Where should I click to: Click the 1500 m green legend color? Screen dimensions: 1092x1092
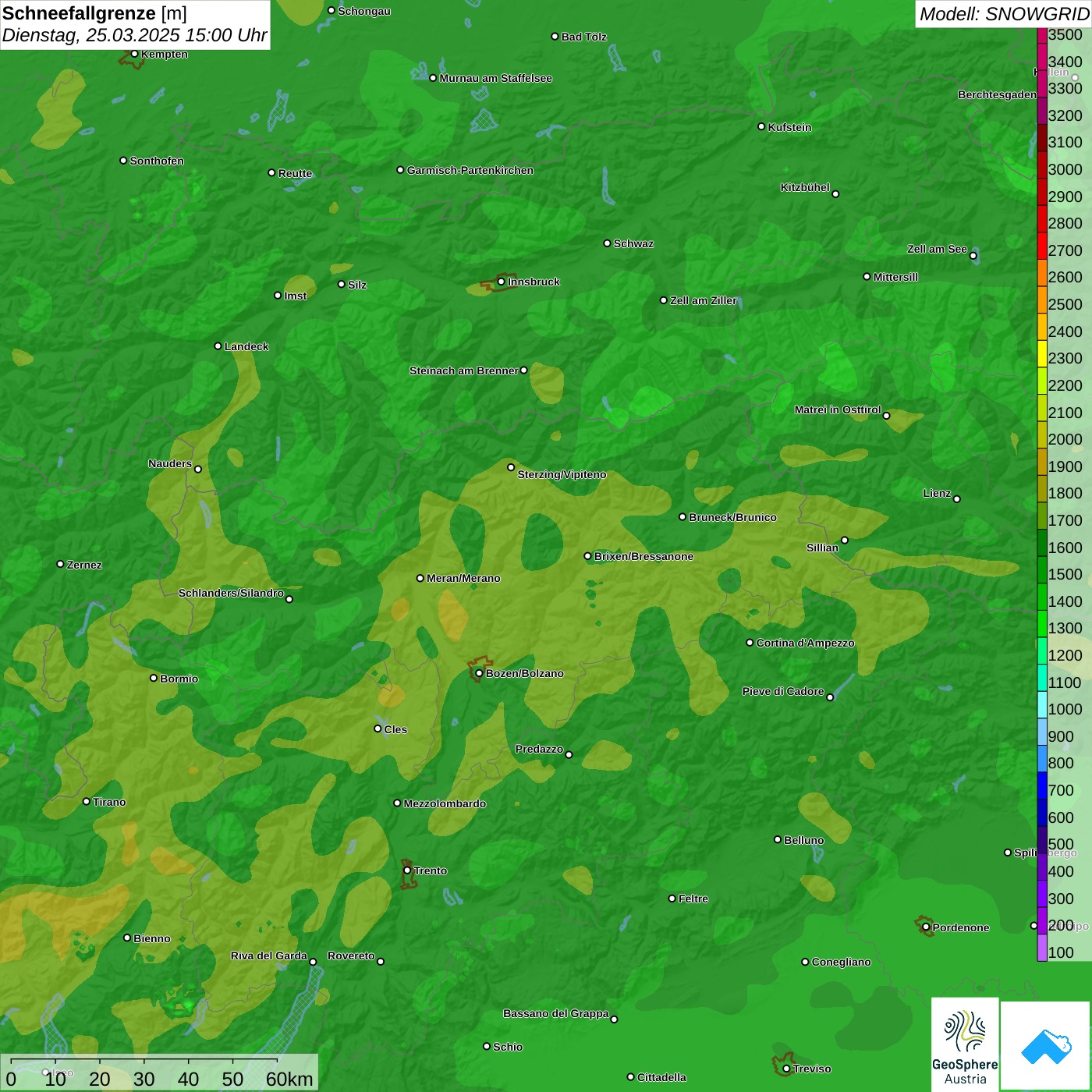point(1042,570)
